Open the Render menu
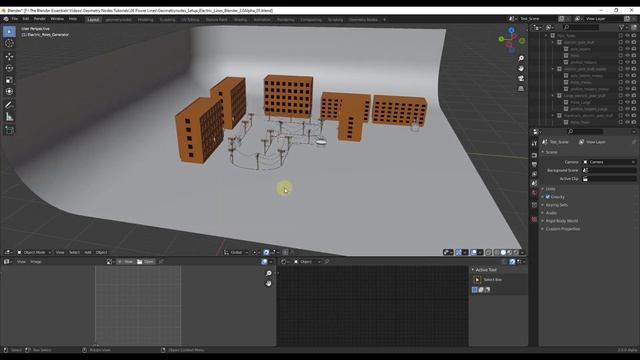The image size is (640, 360). 40,19
